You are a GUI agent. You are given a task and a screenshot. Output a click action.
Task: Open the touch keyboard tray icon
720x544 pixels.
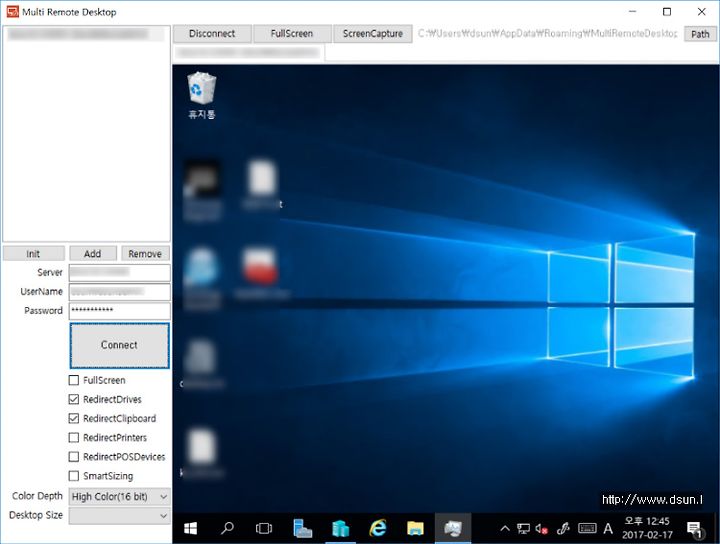point(587,528)
